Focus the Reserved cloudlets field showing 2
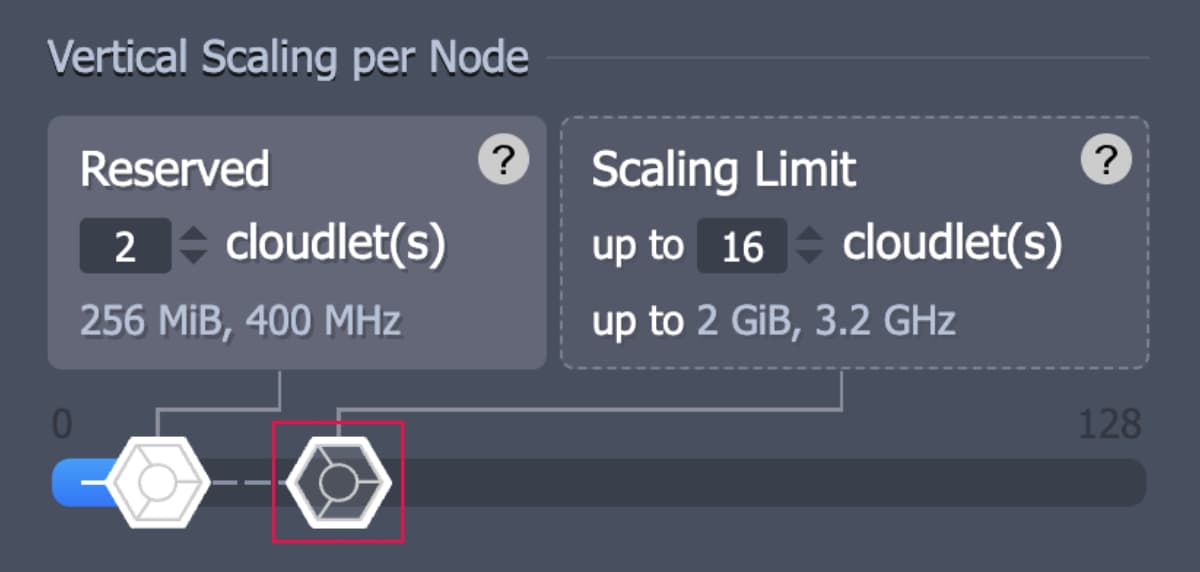The height and width of the screenshot is (572, 1200). coord(125,246)
